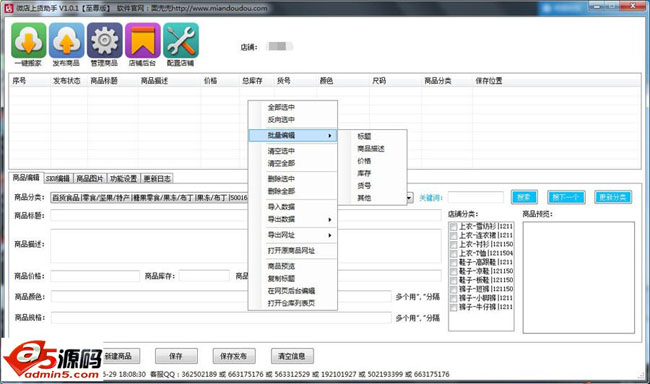The image size is (650, 384).
Task: Click the 关键词 search input field
Action: (x=476, y=197)
